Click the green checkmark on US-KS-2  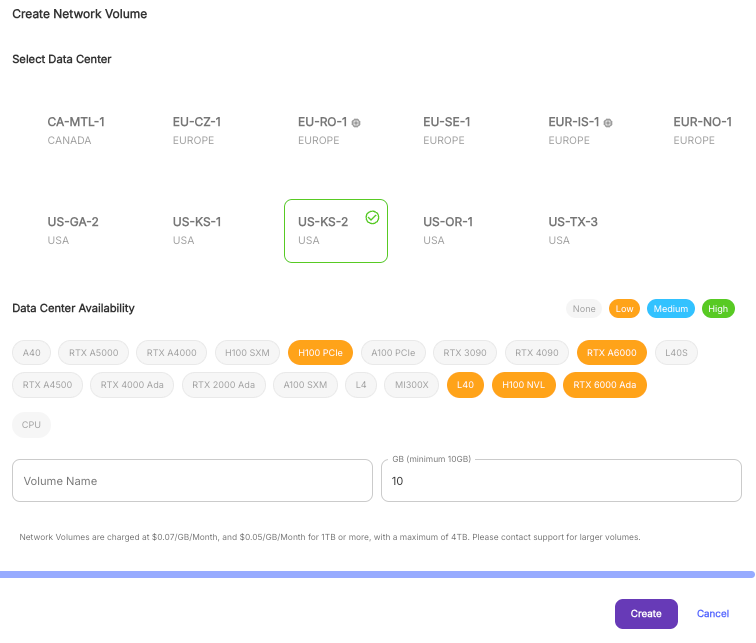point(372,216)
